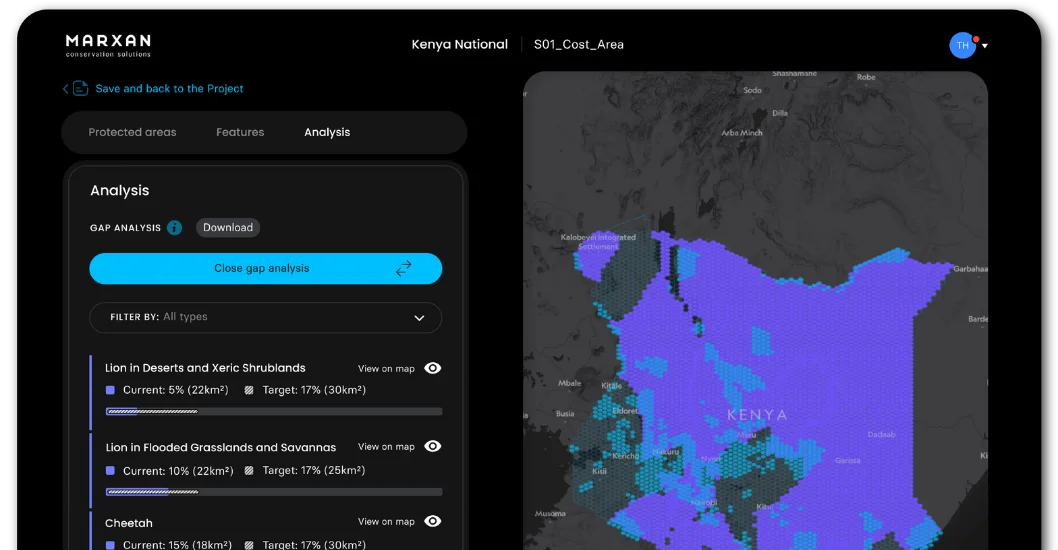
Task: Toggle eye for Lion in Deserts and Xeric Shrublands
Action: 433,368
